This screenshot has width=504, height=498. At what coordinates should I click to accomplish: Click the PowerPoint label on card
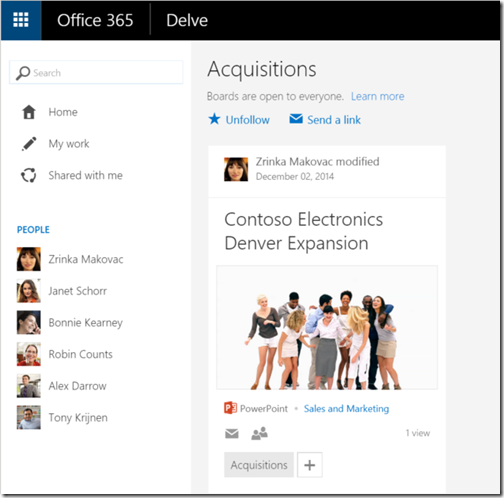click(x=264, y=408)
